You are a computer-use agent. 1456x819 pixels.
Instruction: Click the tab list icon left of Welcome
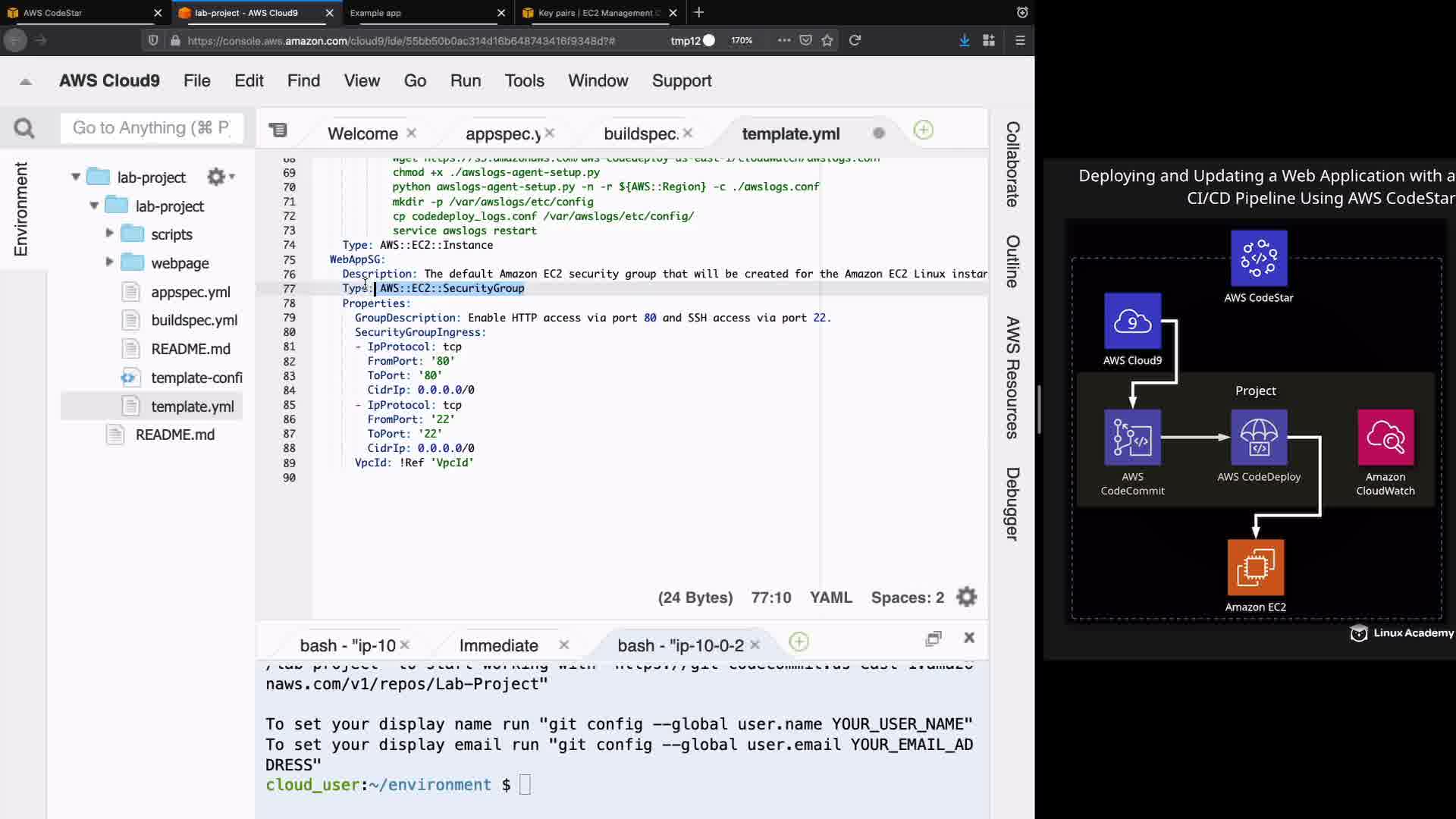[x=278, y=130]
